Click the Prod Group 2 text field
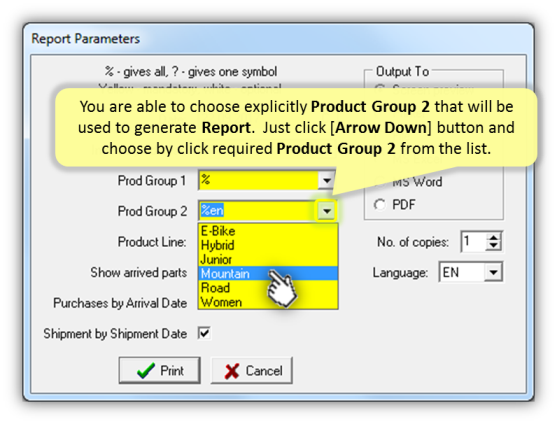The height and width of the screenshot is (424, 557). [258, 211]
